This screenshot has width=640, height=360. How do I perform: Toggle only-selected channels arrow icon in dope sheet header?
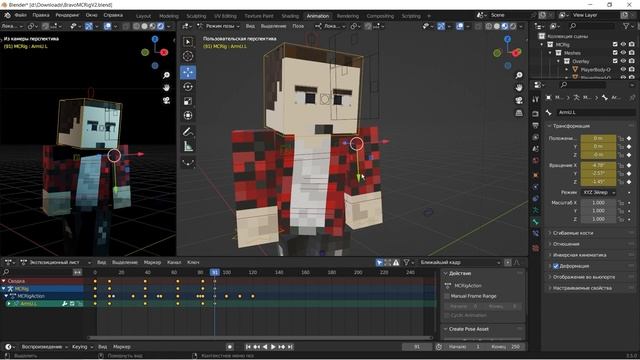(379, 262)
